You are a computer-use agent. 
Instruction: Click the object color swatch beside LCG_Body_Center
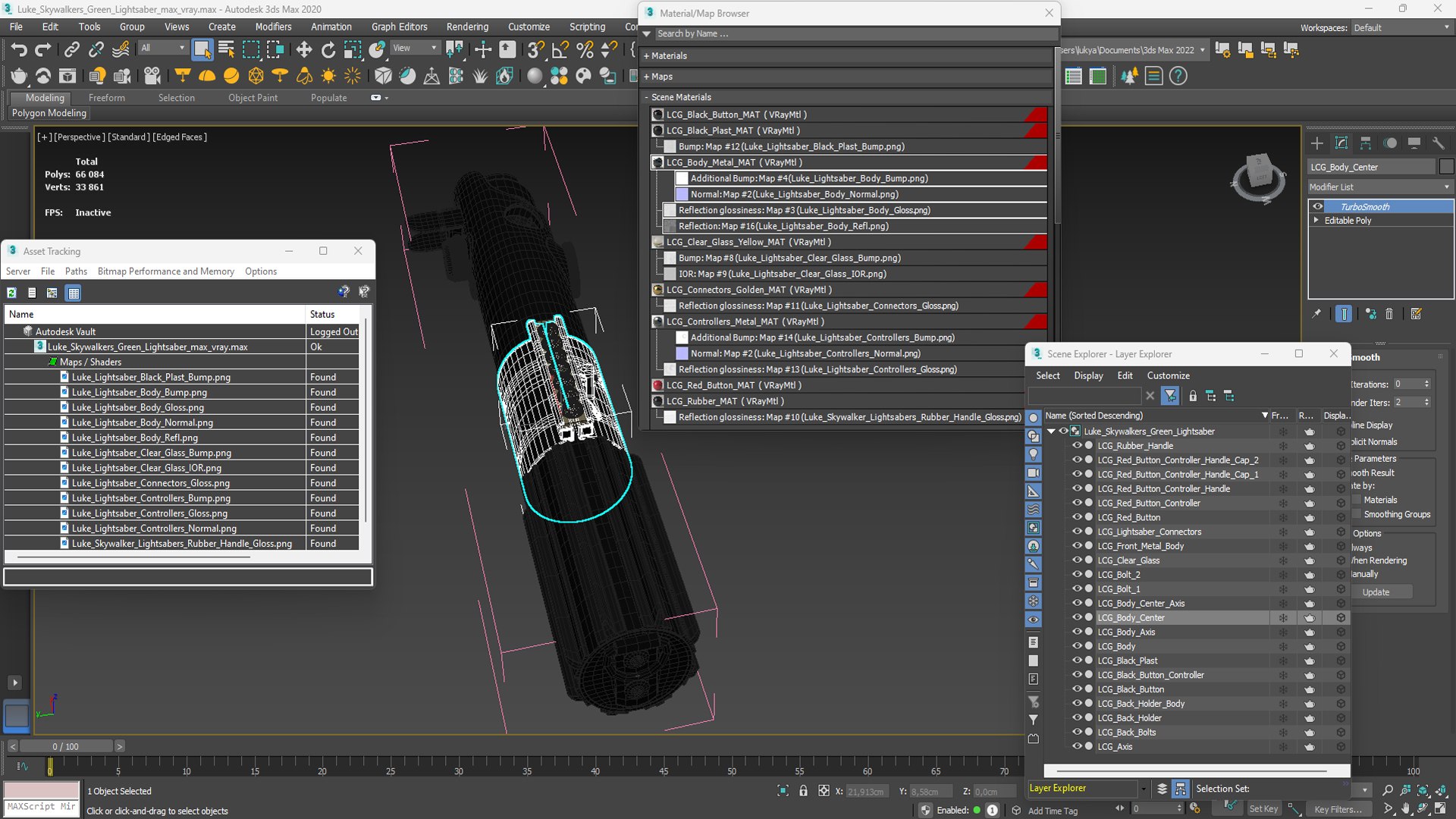tap(1447, 167)
